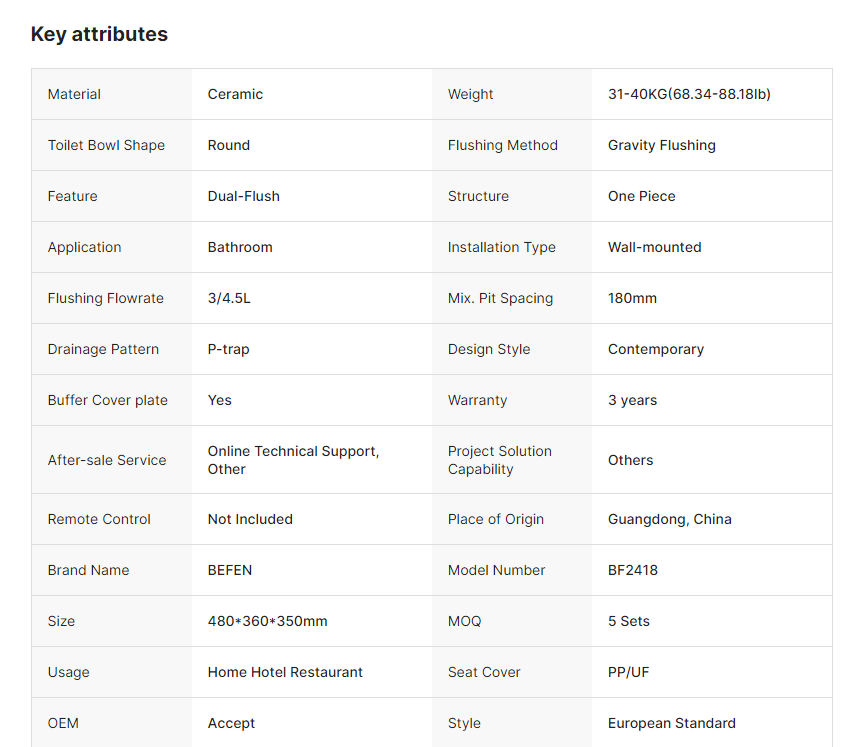This screenshot has height=747, width=849.
Task: Click the Project Solution Capability label
Action: click(x=499, y=460)
